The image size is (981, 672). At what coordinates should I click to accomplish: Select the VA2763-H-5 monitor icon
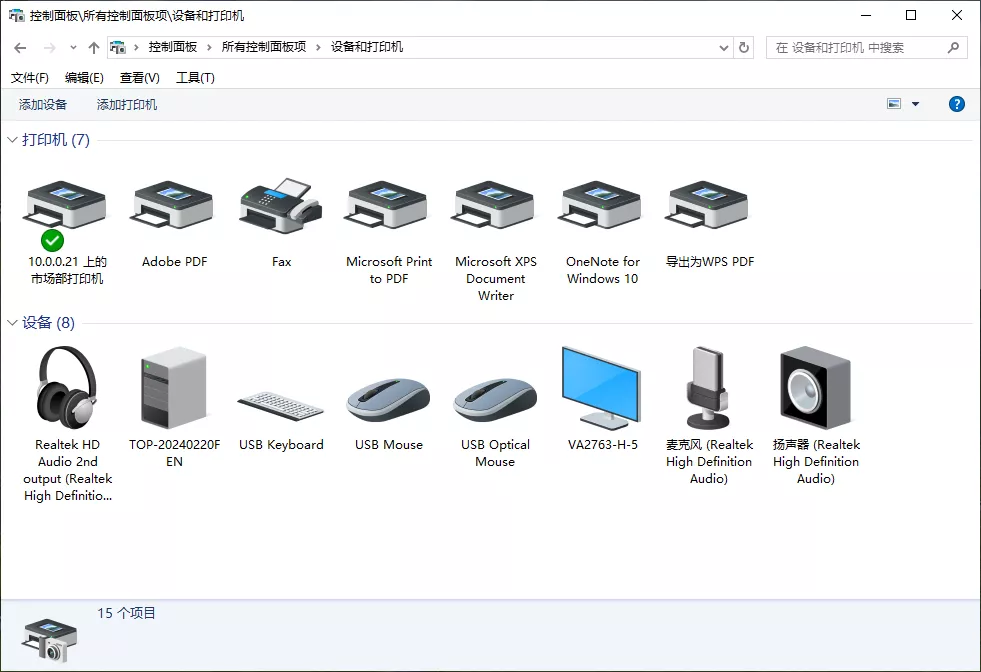click(x=601, y=387)
